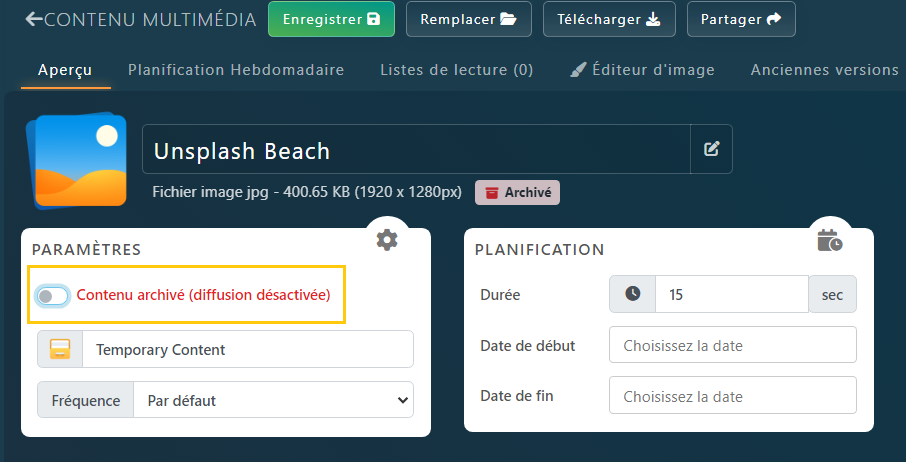This screenshot has height=462, width=906.
Task: Click the edit pencil icon beside title
Action: pos(711,149)
